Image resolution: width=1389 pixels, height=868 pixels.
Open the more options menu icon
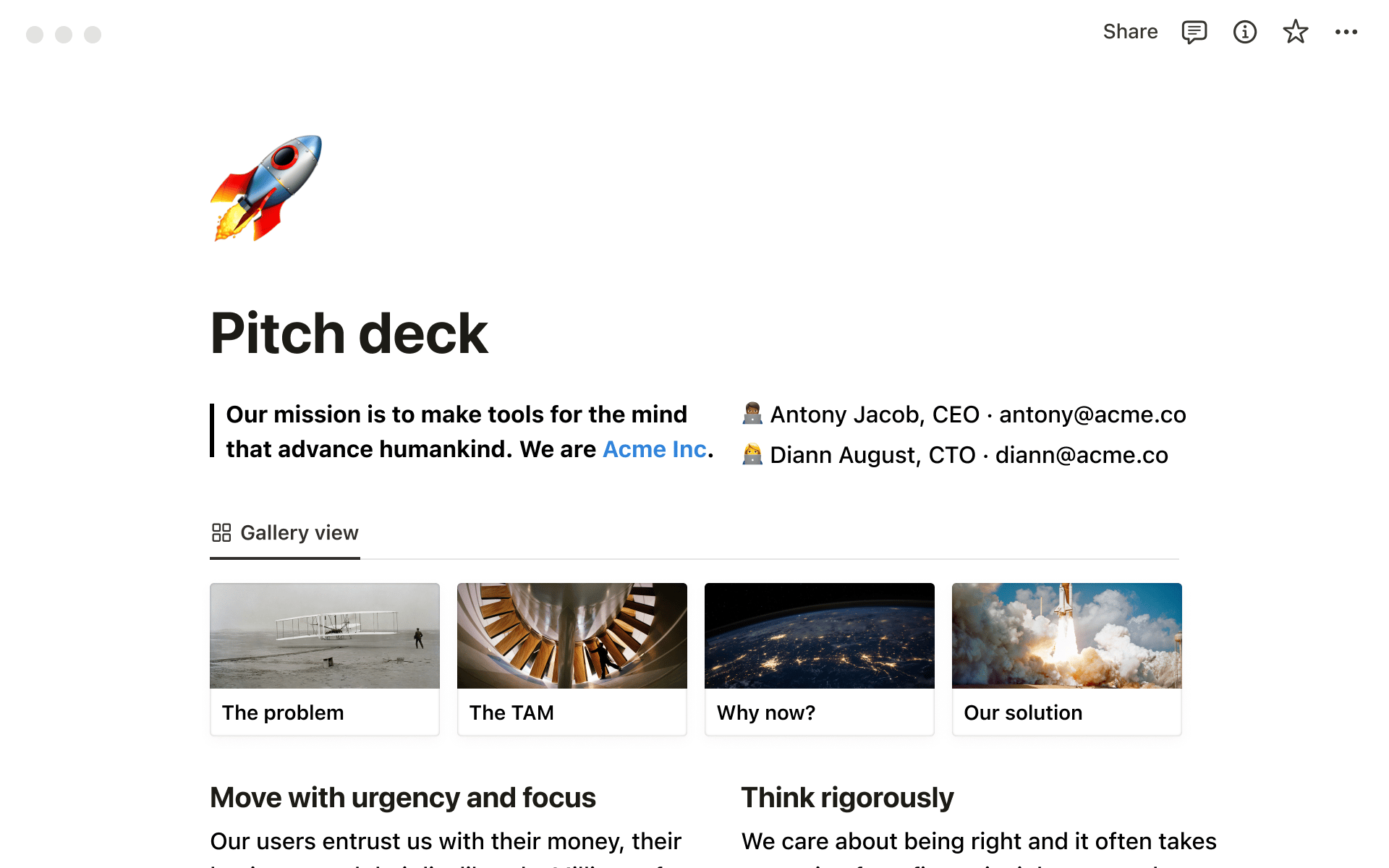[x=1348, y=31]
